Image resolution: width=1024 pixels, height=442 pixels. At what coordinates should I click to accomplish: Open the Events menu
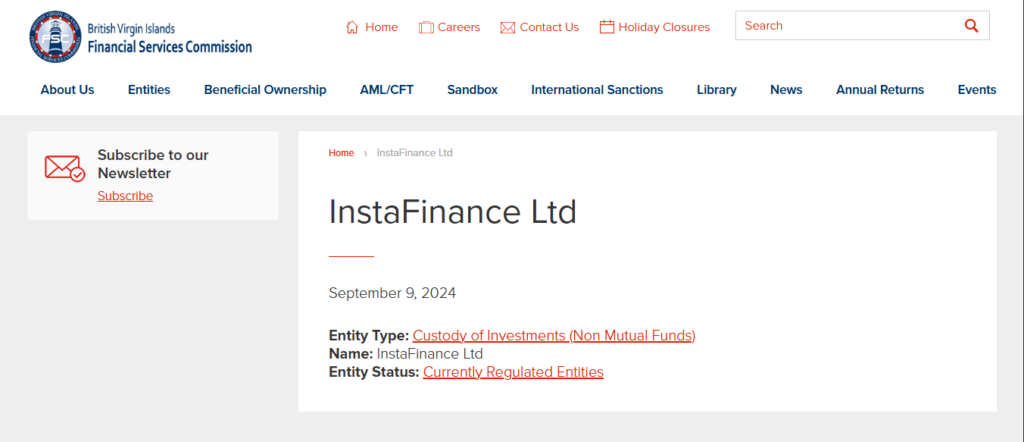coord(977,90)
